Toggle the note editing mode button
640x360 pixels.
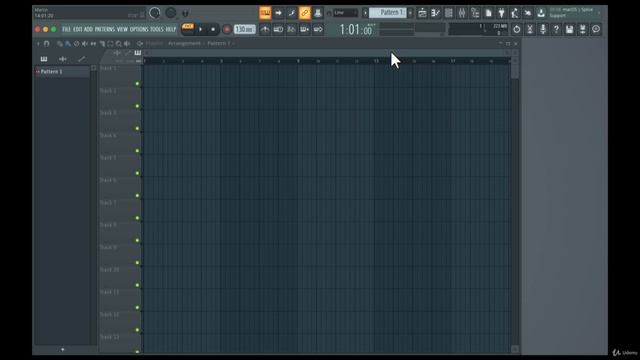click(x=291, y=13)
